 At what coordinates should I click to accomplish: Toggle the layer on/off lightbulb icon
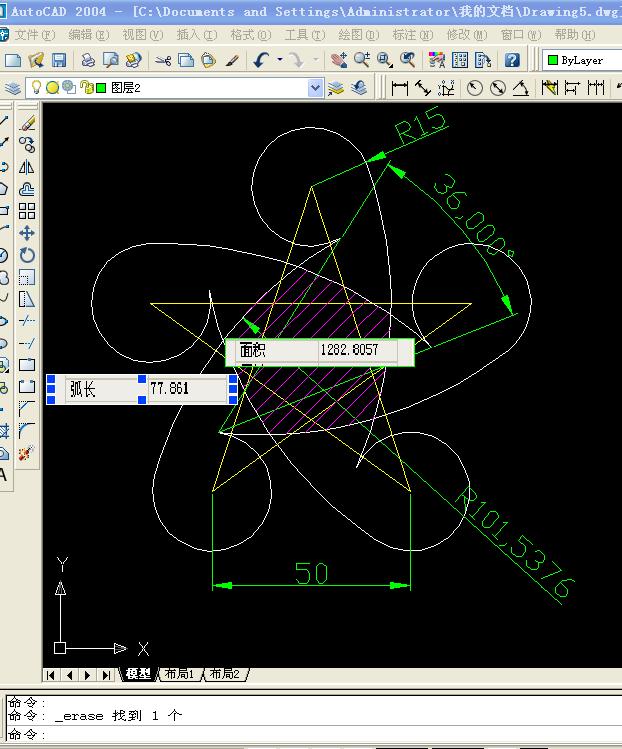36,87
